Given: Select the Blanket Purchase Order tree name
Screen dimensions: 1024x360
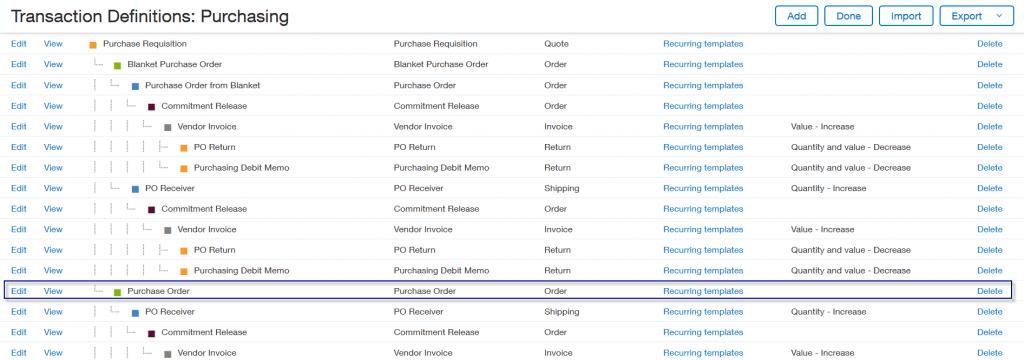Looking at the screenshot, I should (x=174, y=64).
